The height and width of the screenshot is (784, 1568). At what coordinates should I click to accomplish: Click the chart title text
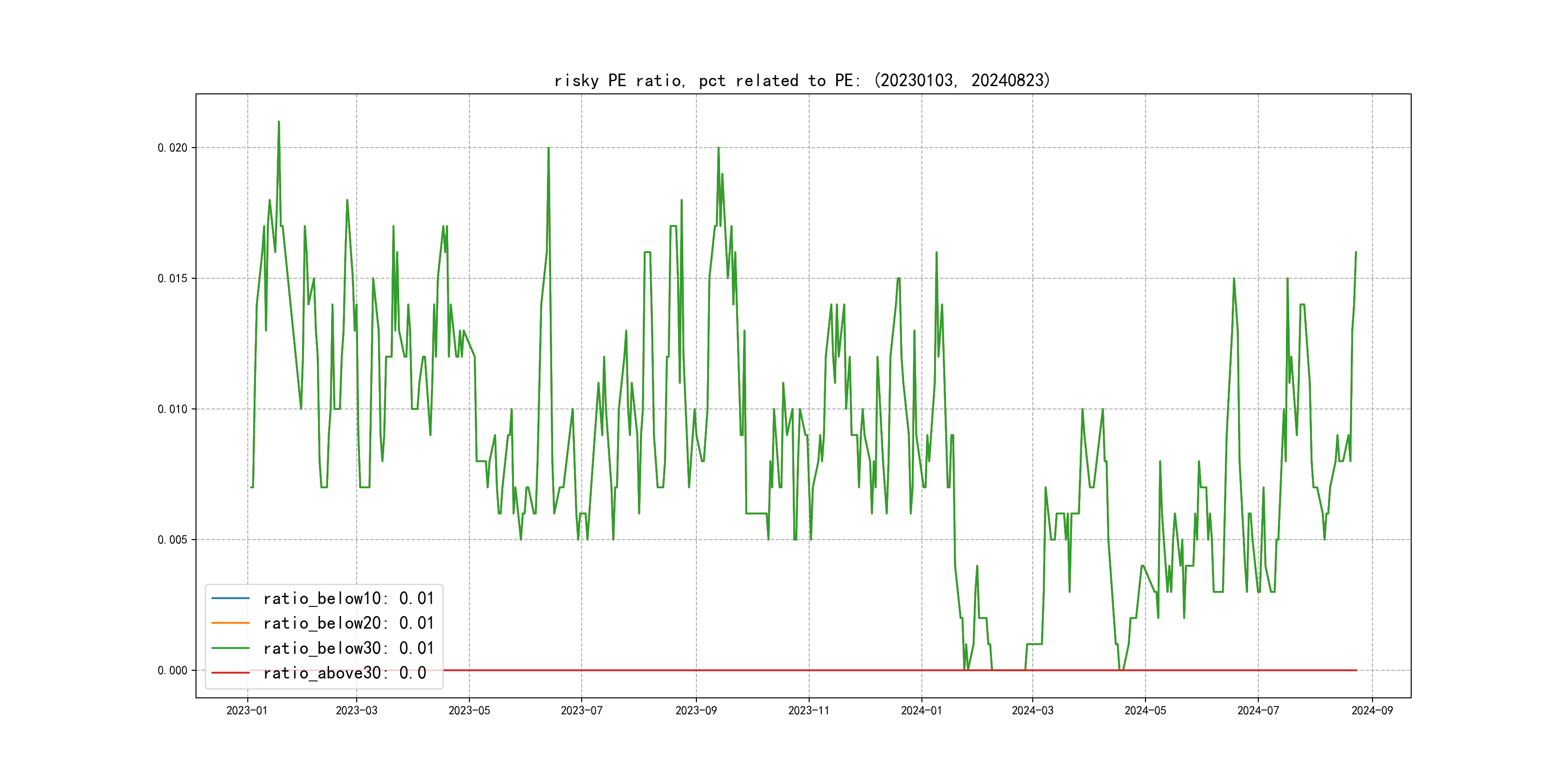point(802,80)
